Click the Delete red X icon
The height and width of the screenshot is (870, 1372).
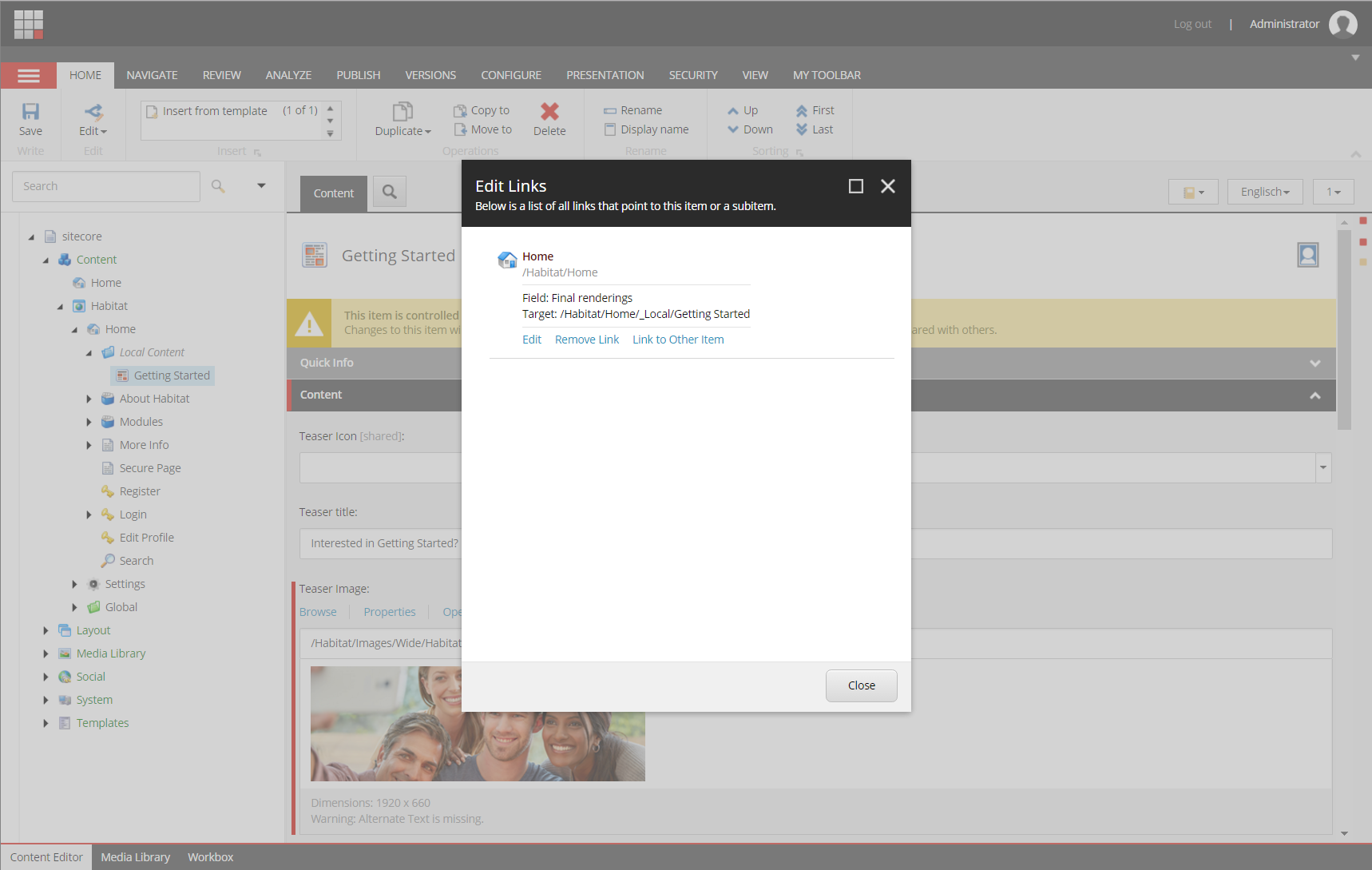pyautogui.click(x=549, y=111)
